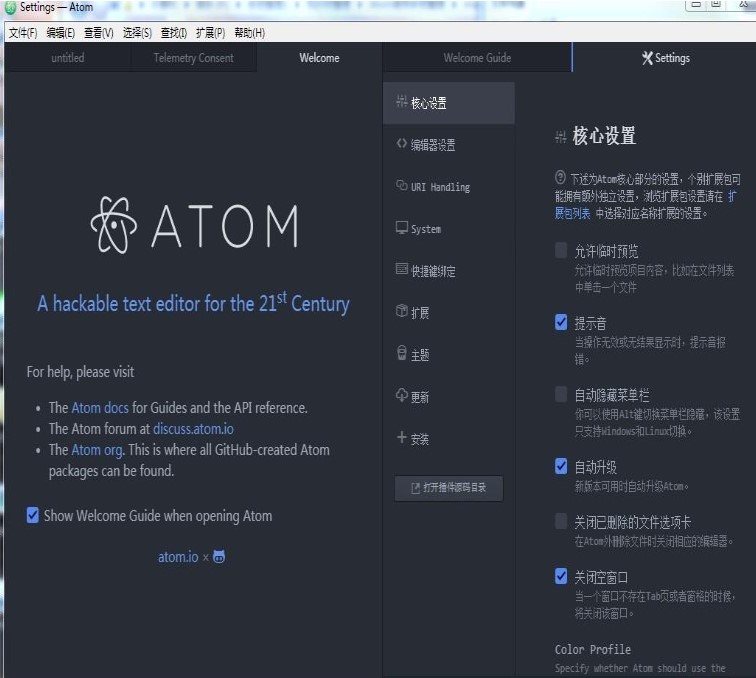The width and height of the screenshot is (756, 678).
Task: Open 安装 settings section
Action: coord(448,439)
